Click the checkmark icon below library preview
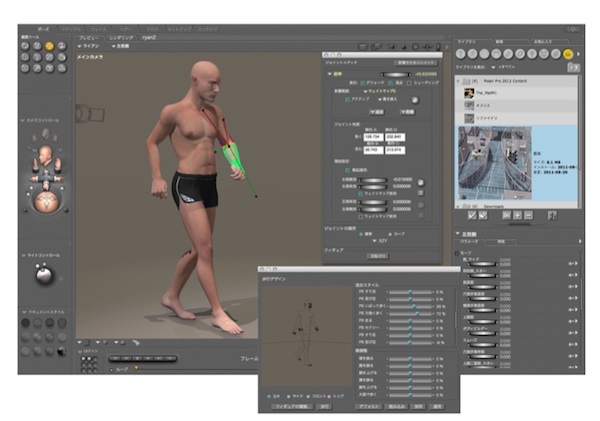Viewport: 600px width, 421px height. point(471,214)
